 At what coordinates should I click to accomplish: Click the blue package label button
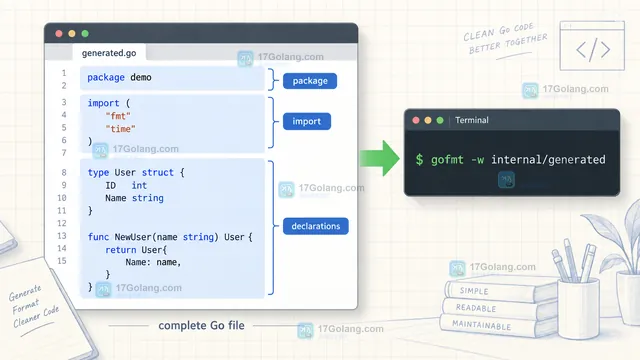(x=310, y=81)
